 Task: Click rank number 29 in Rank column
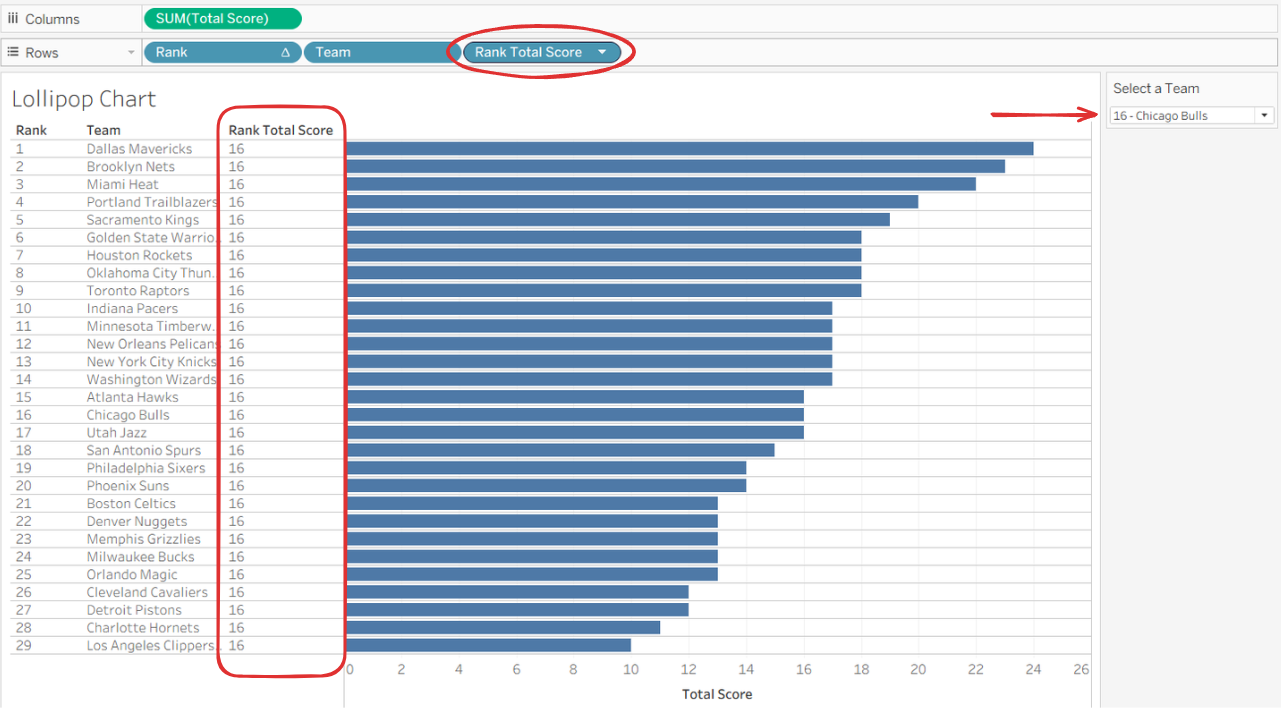click(x=23, y=646)
